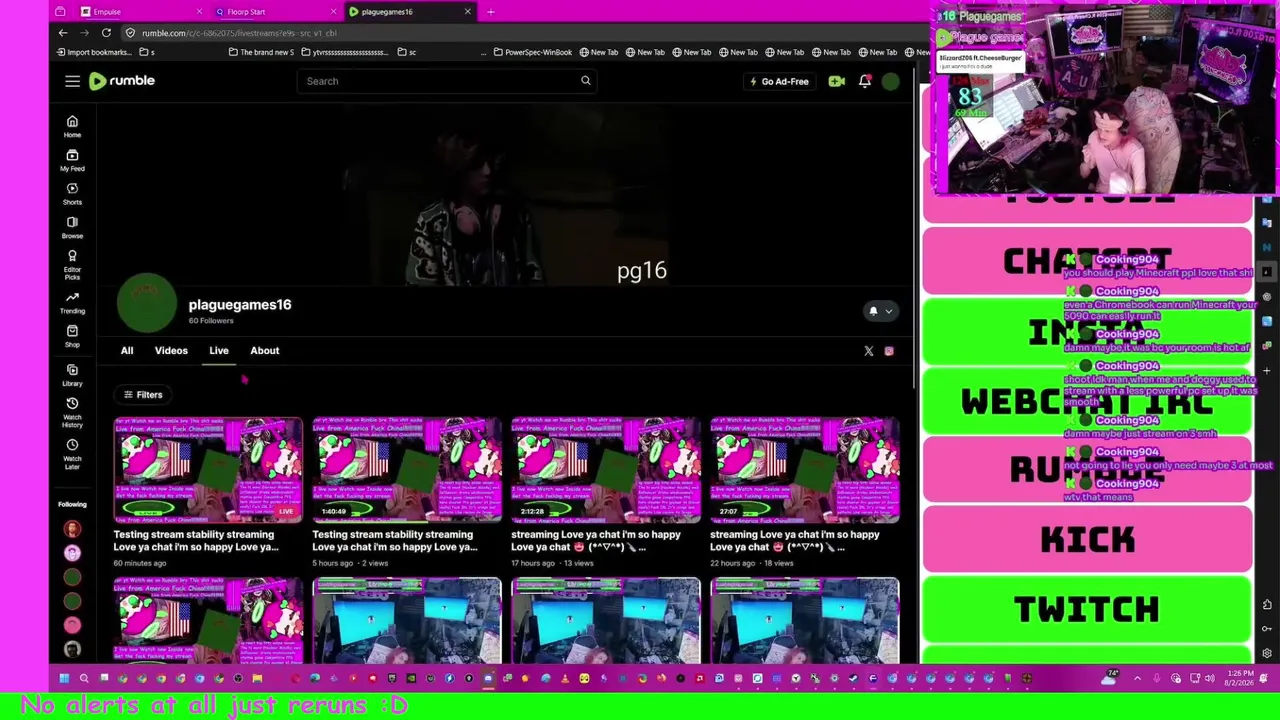Image resolution: width=1280 pixels, height=720 pixels.
Task: Open the video thumbnail with 27:07 duration
Action: (805, 470)
